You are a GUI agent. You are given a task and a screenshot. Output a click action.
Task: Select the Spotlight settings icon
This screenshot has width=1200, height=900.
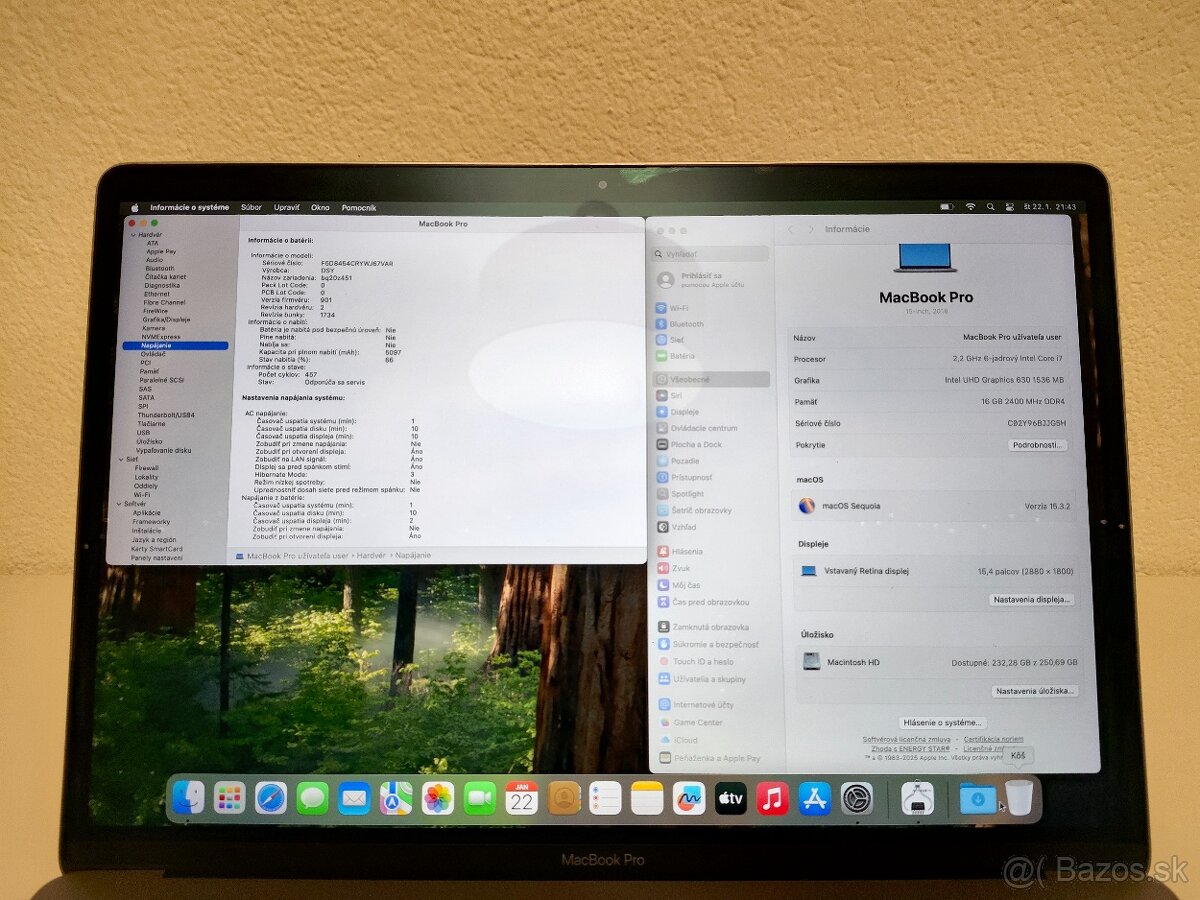pos(664,494)
